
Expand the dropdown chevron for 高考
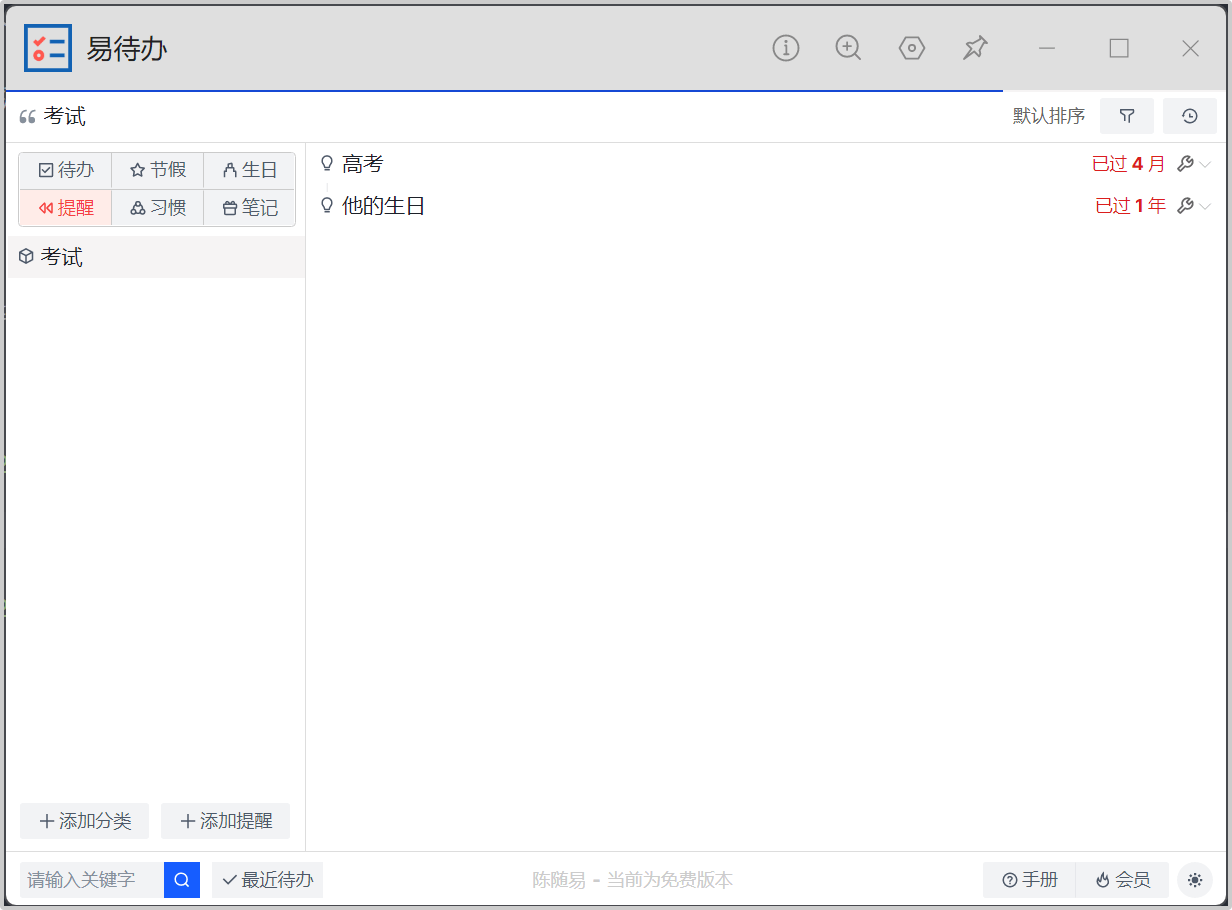(1206, 165)
